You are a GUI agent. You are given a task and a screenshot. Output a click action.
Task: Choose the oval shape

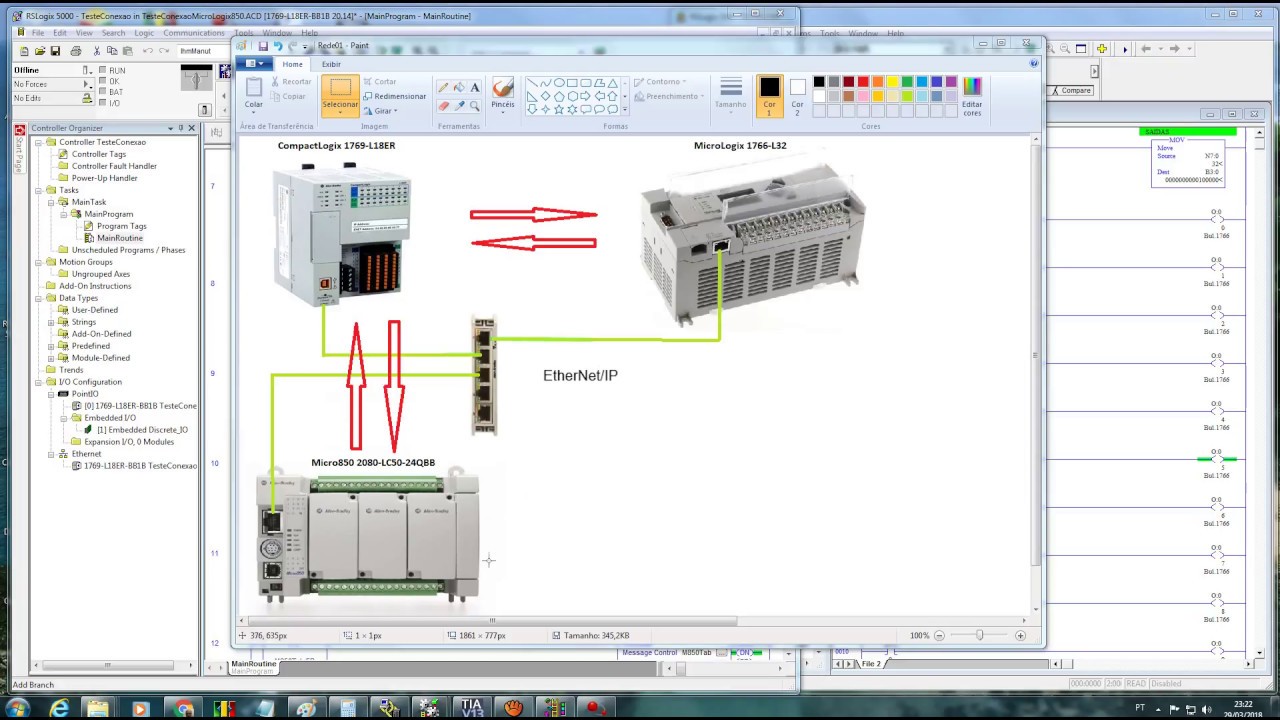pos(559,83)
